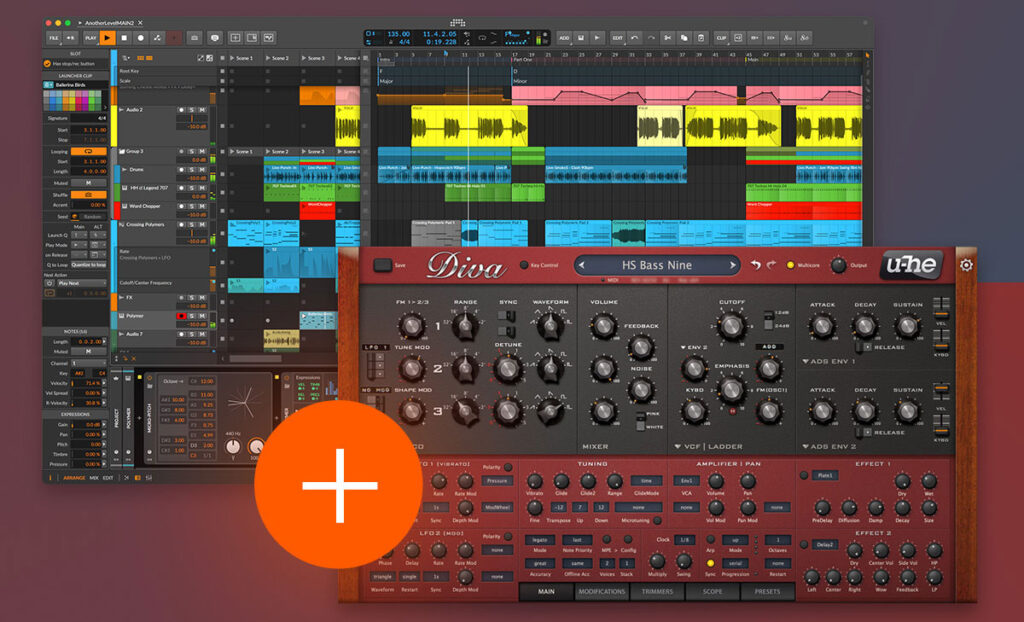Toggle the orange Looping button in inspector
Image resolution: width=1024 pixels, height=622 pixels.
[89, 152]
